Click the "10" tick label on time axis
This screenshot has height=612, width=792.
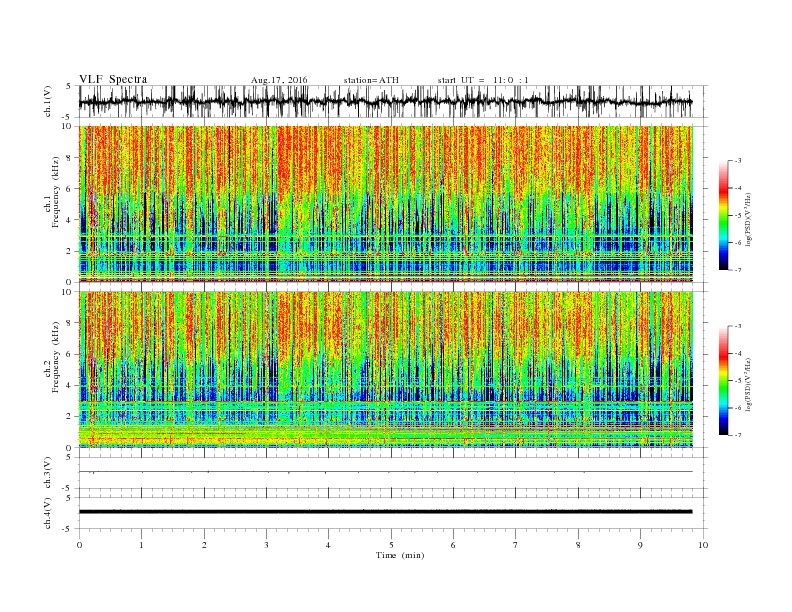click(x=703, y=545)
